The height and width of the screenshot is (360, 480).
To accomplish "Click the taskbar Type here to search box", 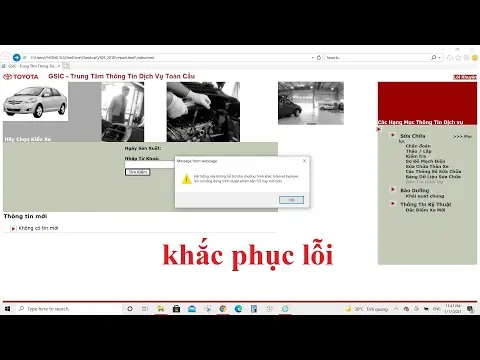I will click(68, 309).
